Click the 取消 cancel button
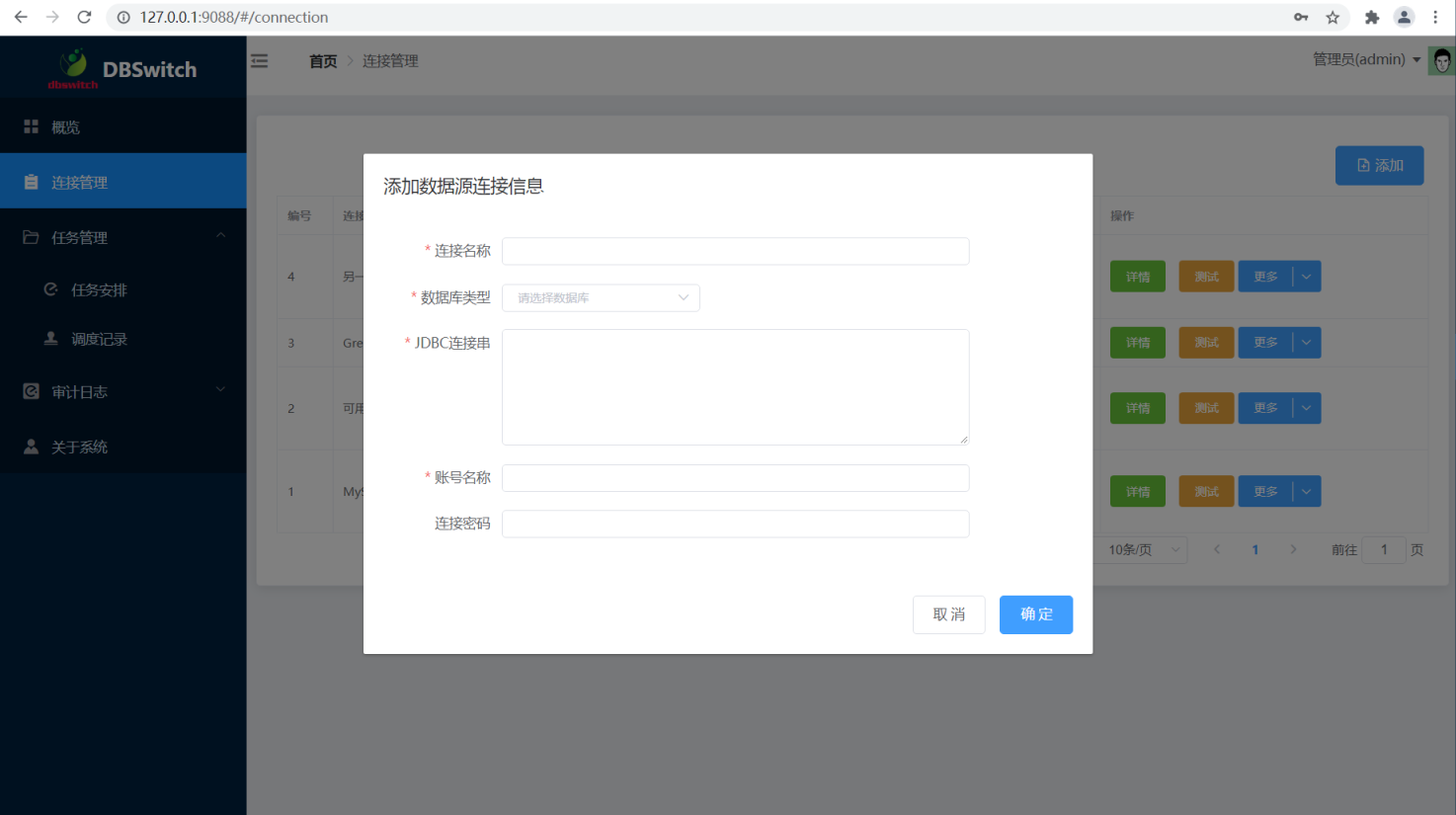The image size is (1456, 815). coord(948,614)
